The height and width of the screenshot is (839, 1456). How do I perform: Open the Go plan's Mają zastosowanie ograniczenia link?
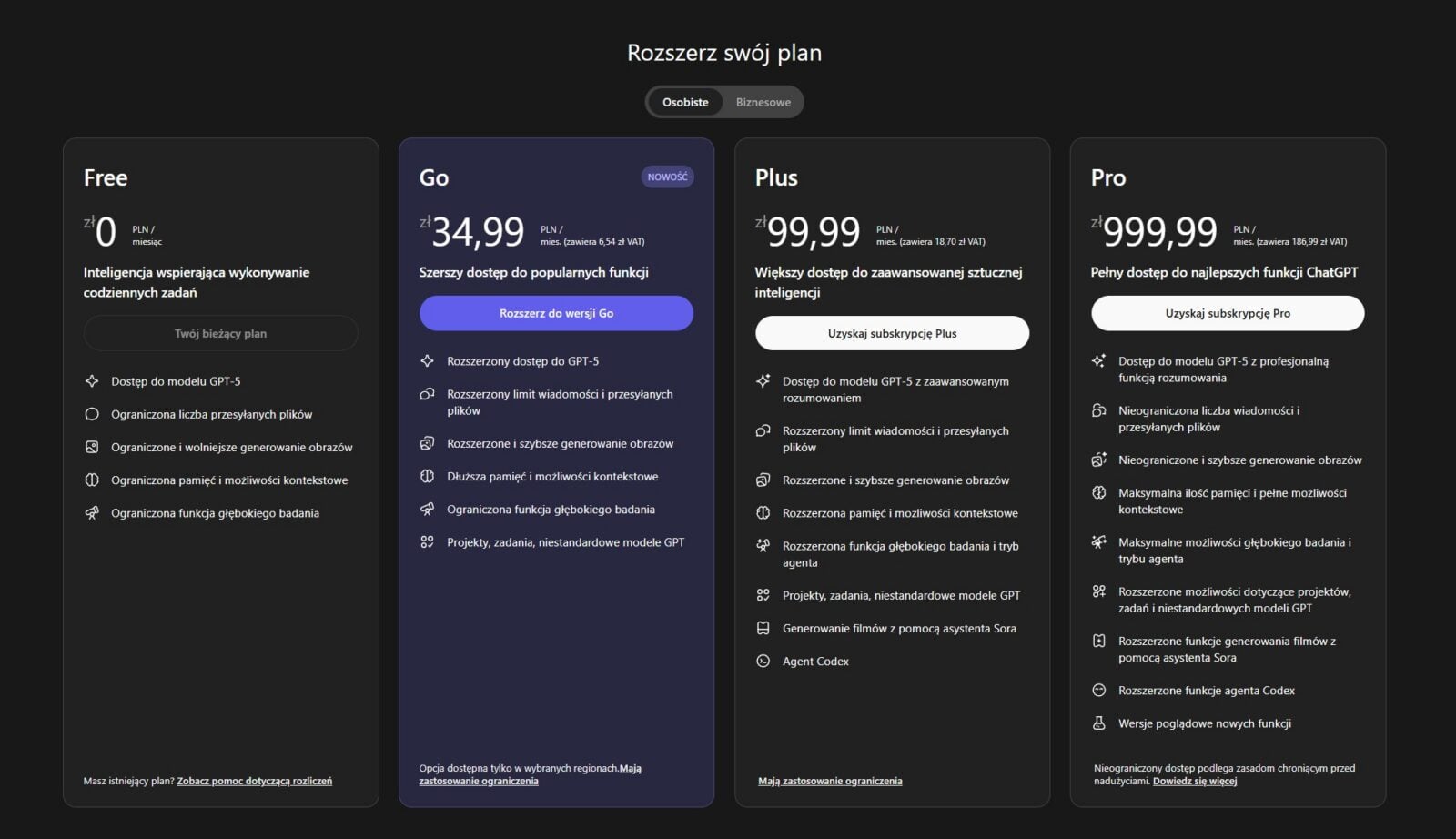(479, 781)
